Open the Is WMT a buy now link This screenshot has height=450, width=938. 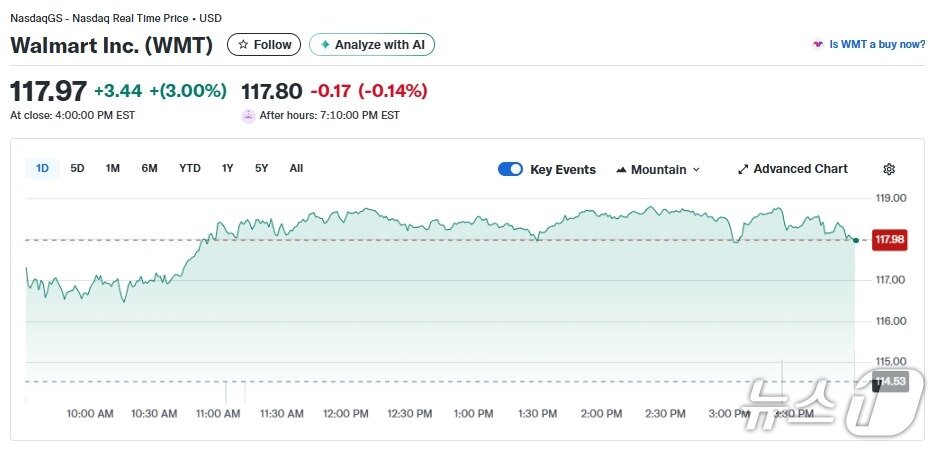tap(877, 45)
